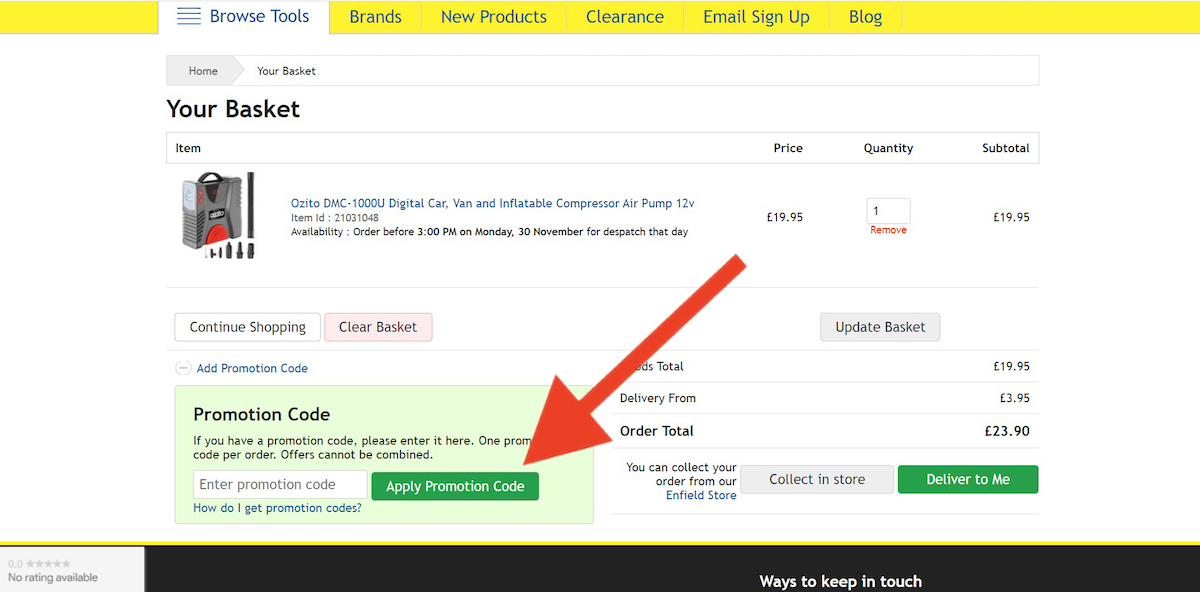Remove the Ozito item from basket
This screenshot has width=1200, height=592.
888,230
